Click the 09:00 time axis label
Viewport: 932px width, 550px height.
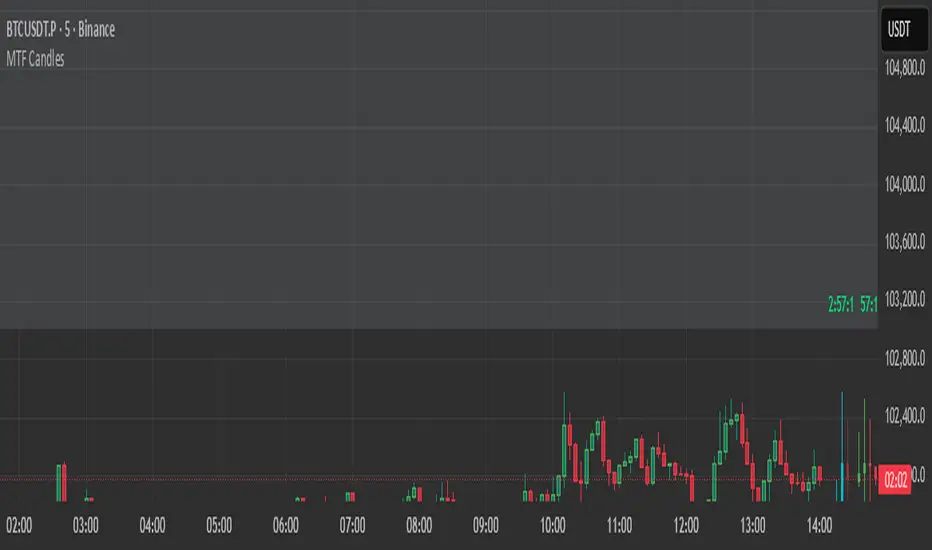[x=486, y=526]
